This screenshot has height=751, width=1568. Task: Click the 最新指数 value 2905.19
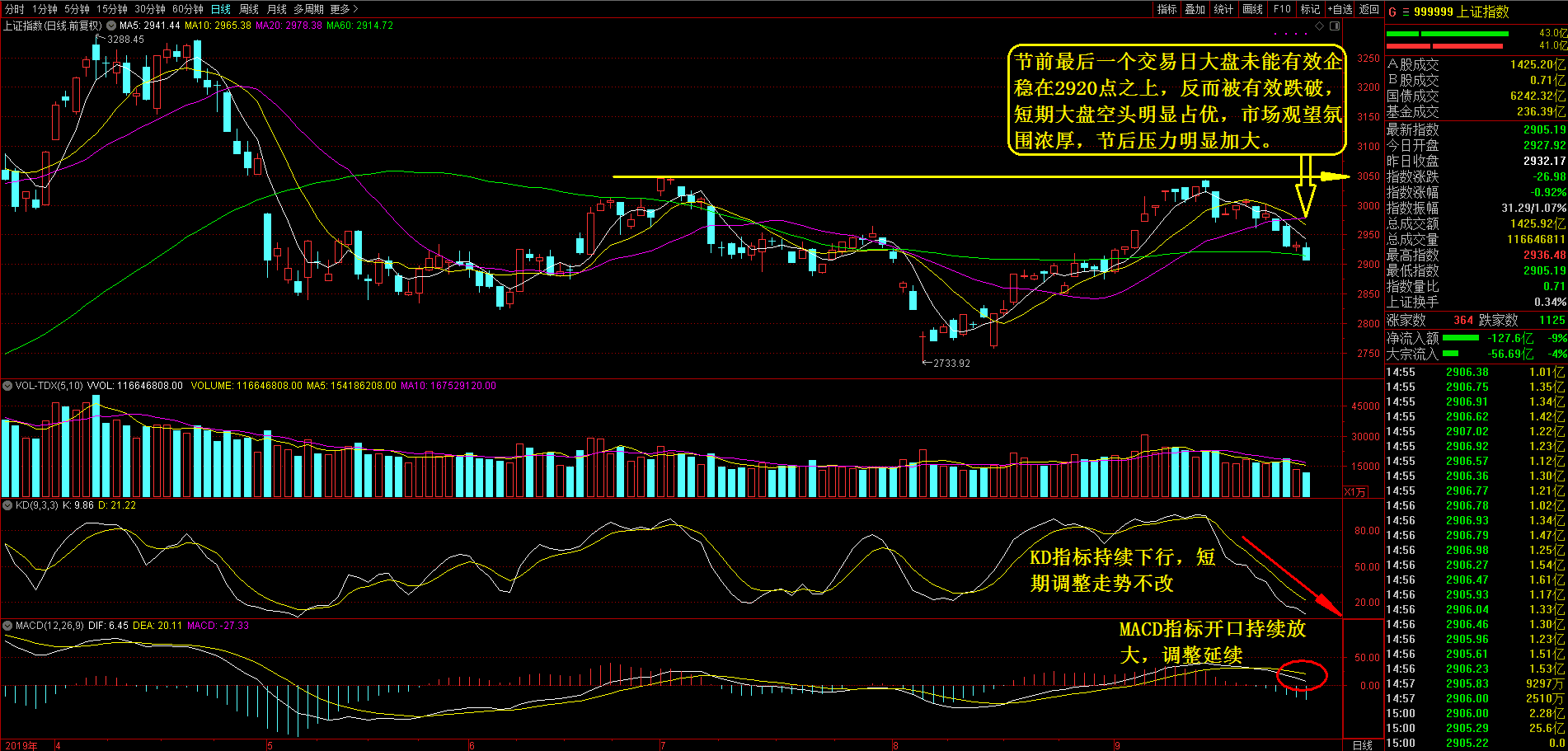coord(1544,129)
